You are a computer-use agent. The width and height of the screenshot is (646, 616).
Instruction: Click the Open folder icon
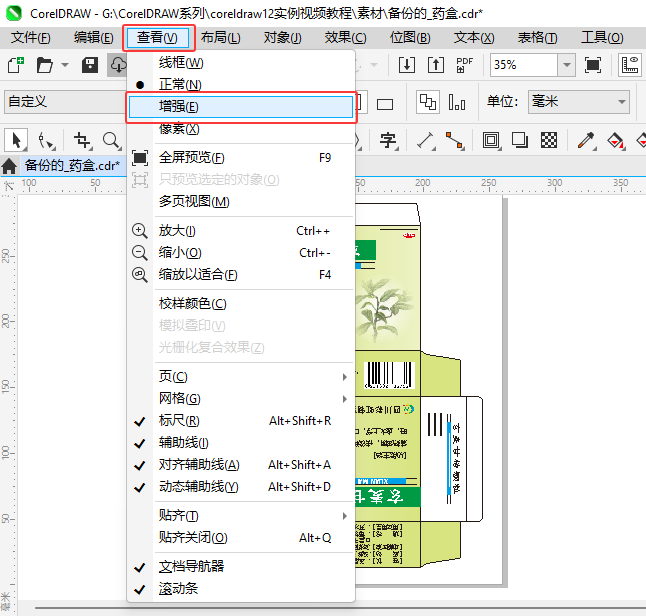click(44, 65)
